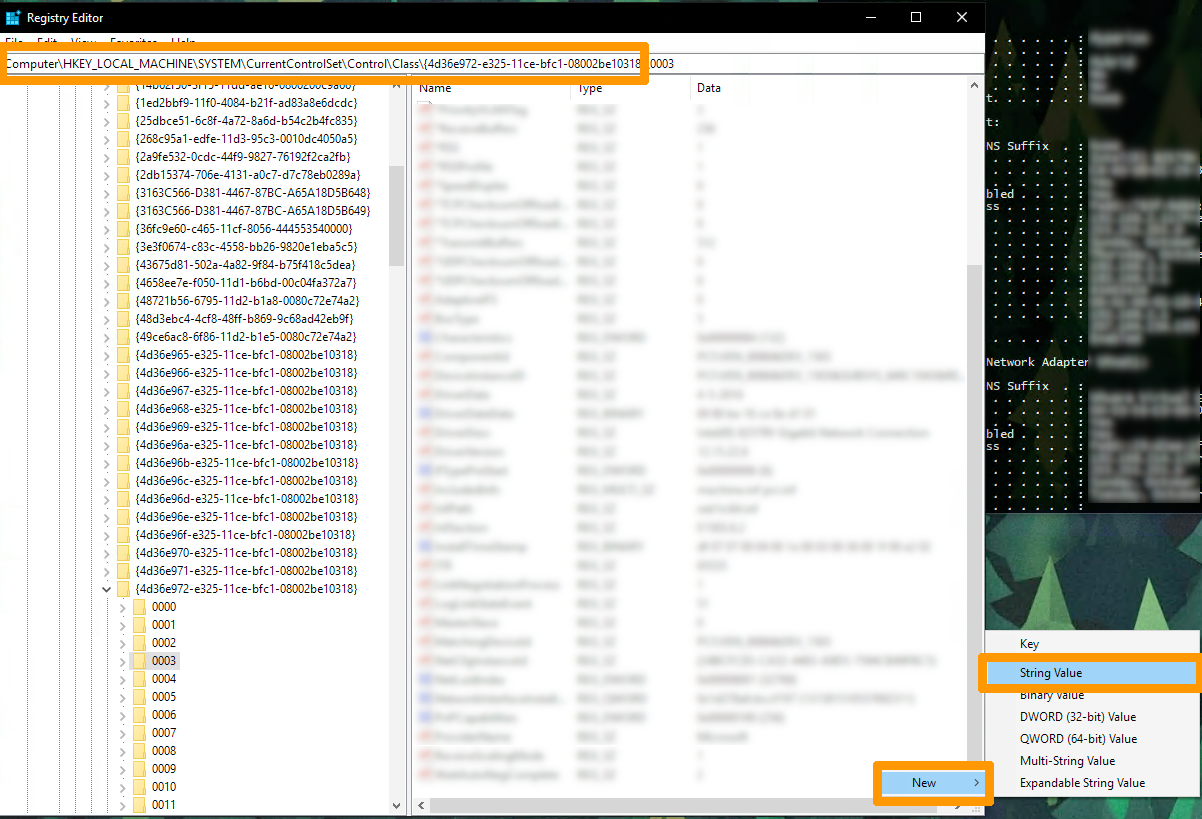This screenshot has height=819, width=1202.
Task: Click folder icon of {4d36e965-e325-11ce-bfc1-08002be10318}
Action: pyautogui.click(x=123, y=355)
